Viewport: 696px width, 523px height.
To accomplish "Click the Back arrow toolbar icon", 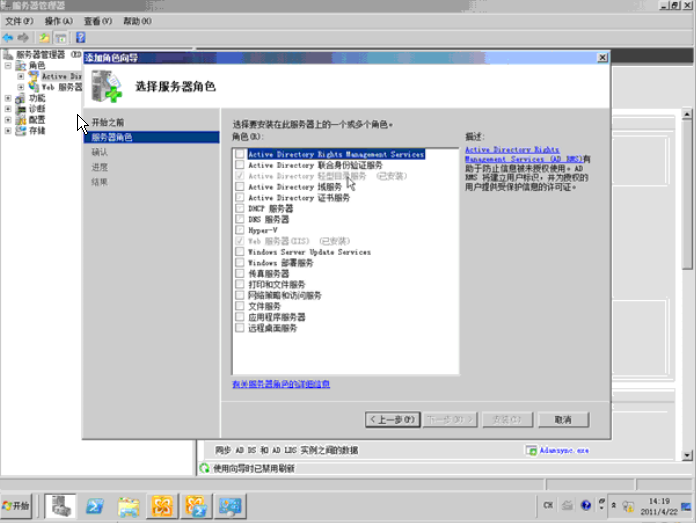I will click(8, 38).
